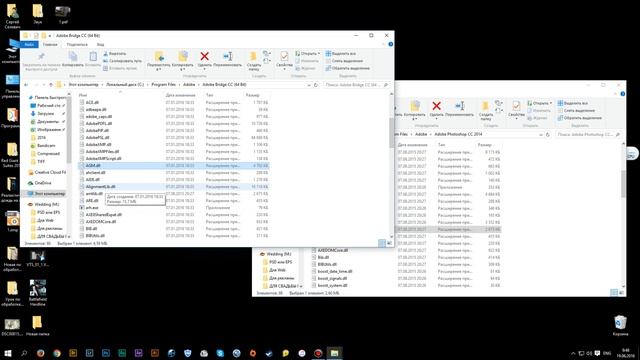Click Select all in Photoshop window ribbon
The height and width of the screenshot is (360, 640).
tap(573, 103)
